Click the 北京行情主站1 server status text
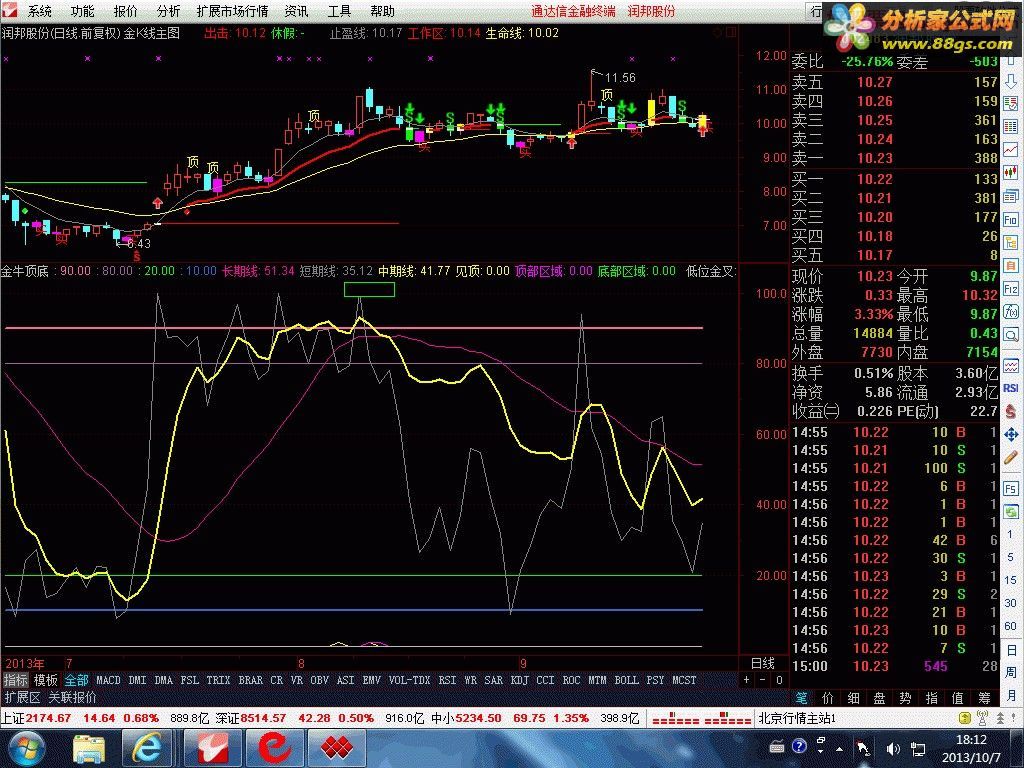1024x768 pixels. 797,718
